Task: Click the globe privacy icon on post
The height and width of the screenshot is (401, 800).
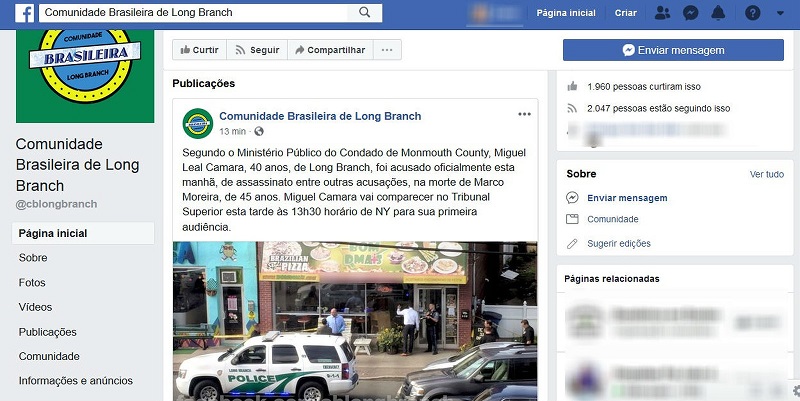Action: click(259, 132)
